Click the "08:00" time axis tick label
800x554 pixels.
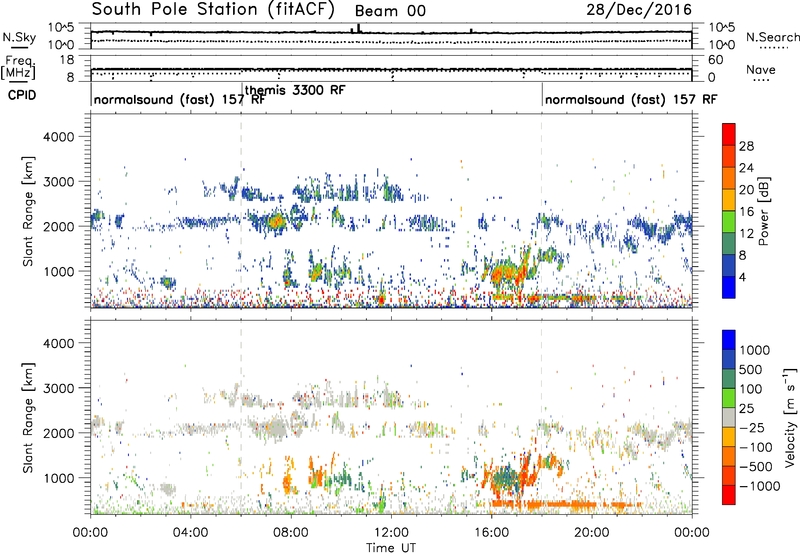click(x=291, y=533)
